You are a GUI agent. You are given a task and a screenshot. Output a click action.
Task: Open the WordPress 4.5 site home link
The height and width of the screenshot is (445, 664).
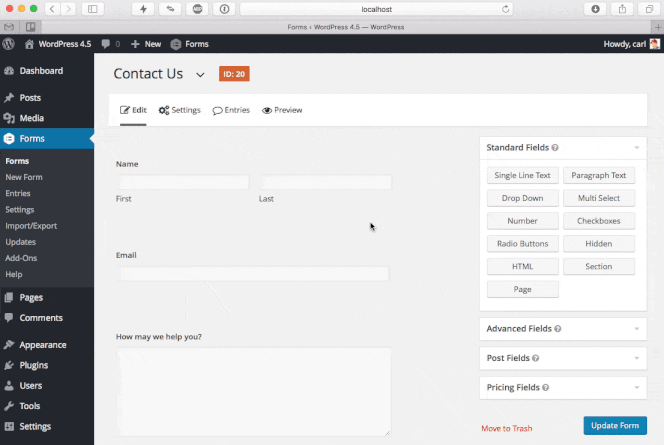[x=58, y=44]
